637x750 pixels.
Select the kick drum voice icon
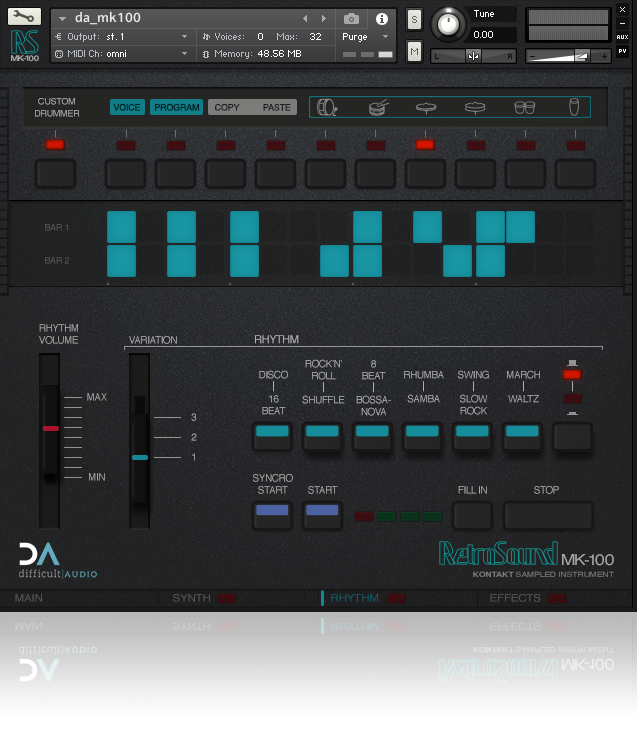(x=327, y=107)
